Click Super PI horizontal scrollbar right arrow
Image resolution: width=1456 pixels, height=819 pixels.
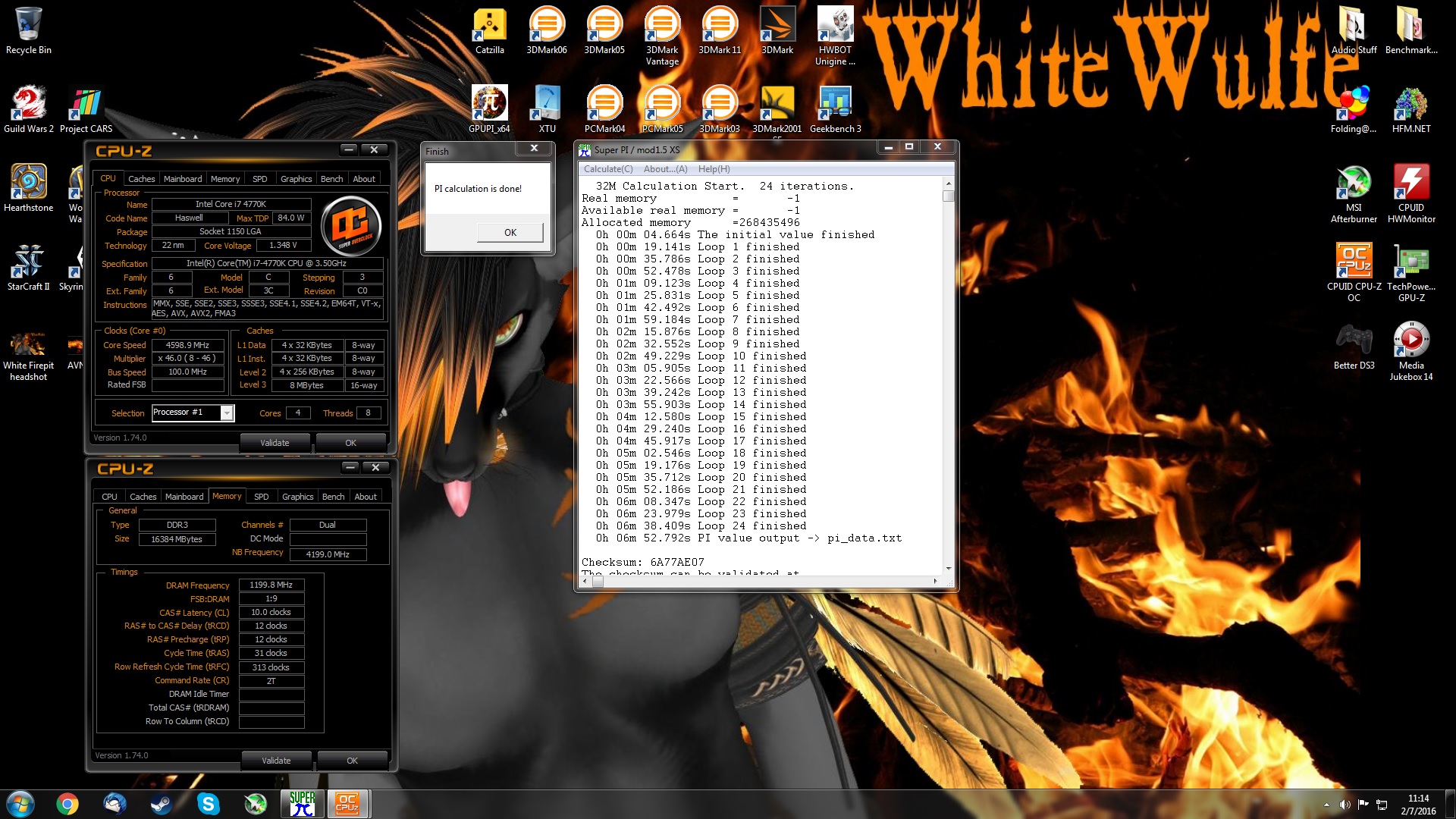click(935, 582)
